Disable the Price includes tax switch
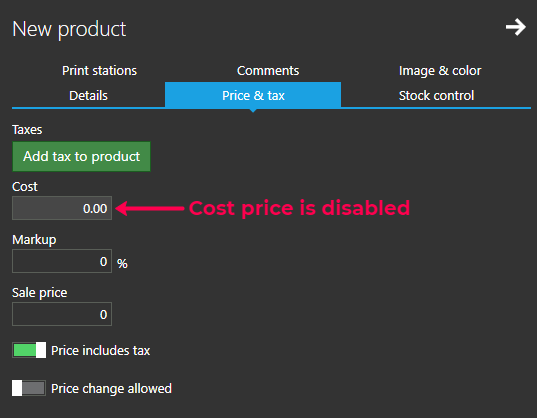 tap(29, 350)
